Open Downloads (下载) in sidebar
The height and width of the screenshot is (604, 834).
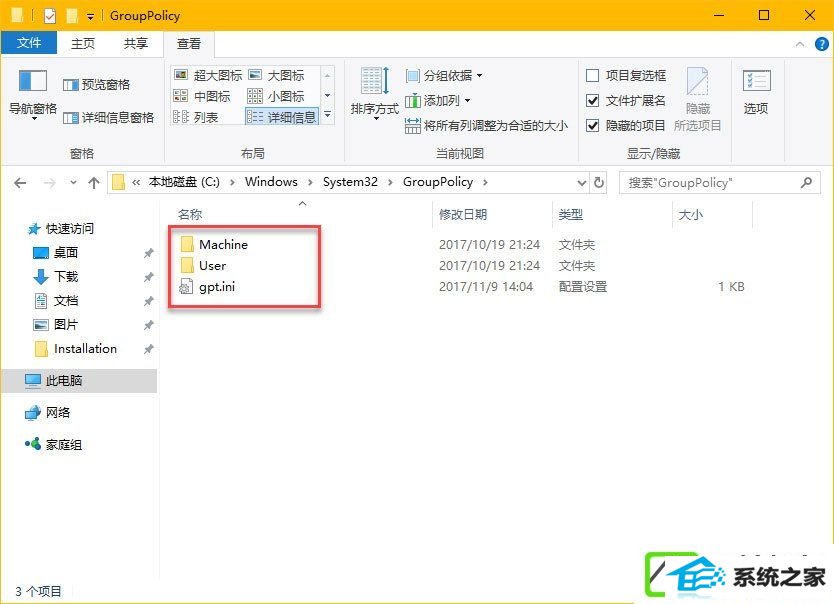(x=56, y=276)
